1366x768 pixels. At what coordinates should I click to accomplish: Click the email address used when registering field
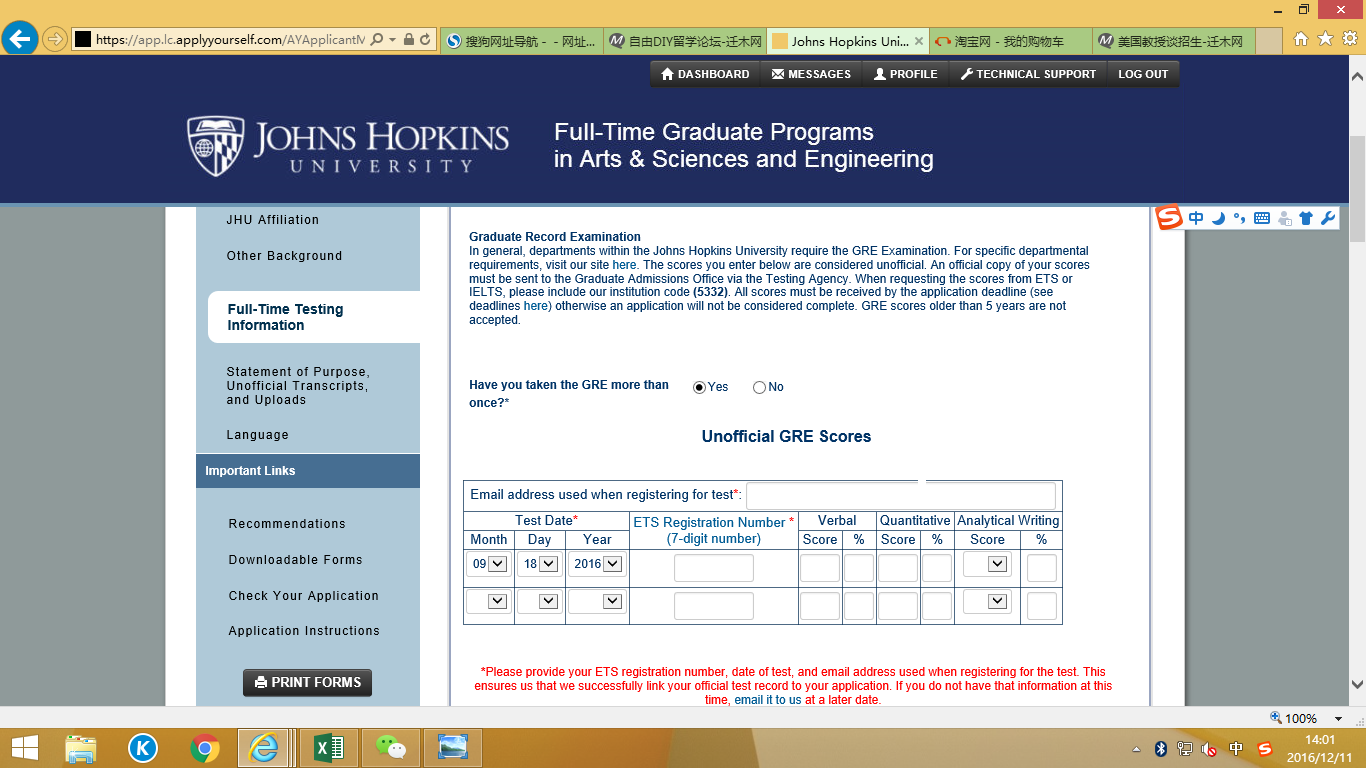click(901, 496)
